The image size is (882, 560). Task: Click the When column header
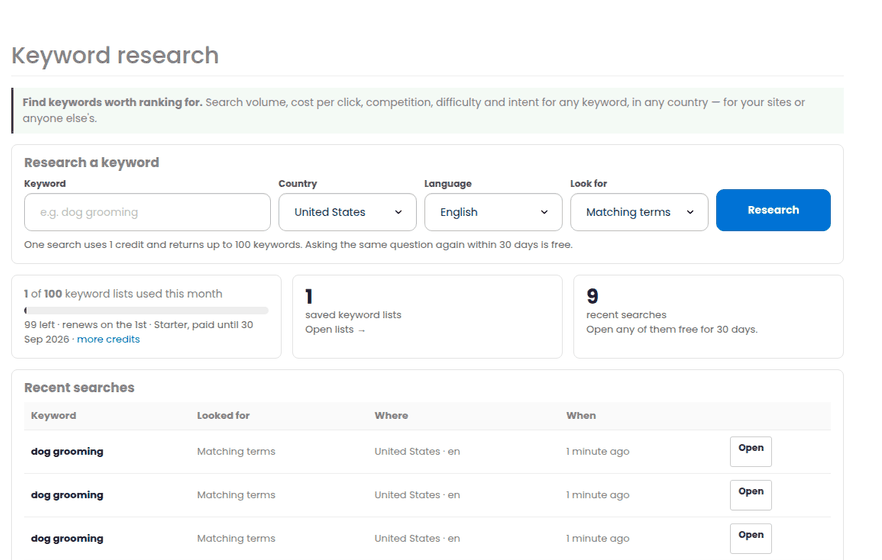pos(581,416)
